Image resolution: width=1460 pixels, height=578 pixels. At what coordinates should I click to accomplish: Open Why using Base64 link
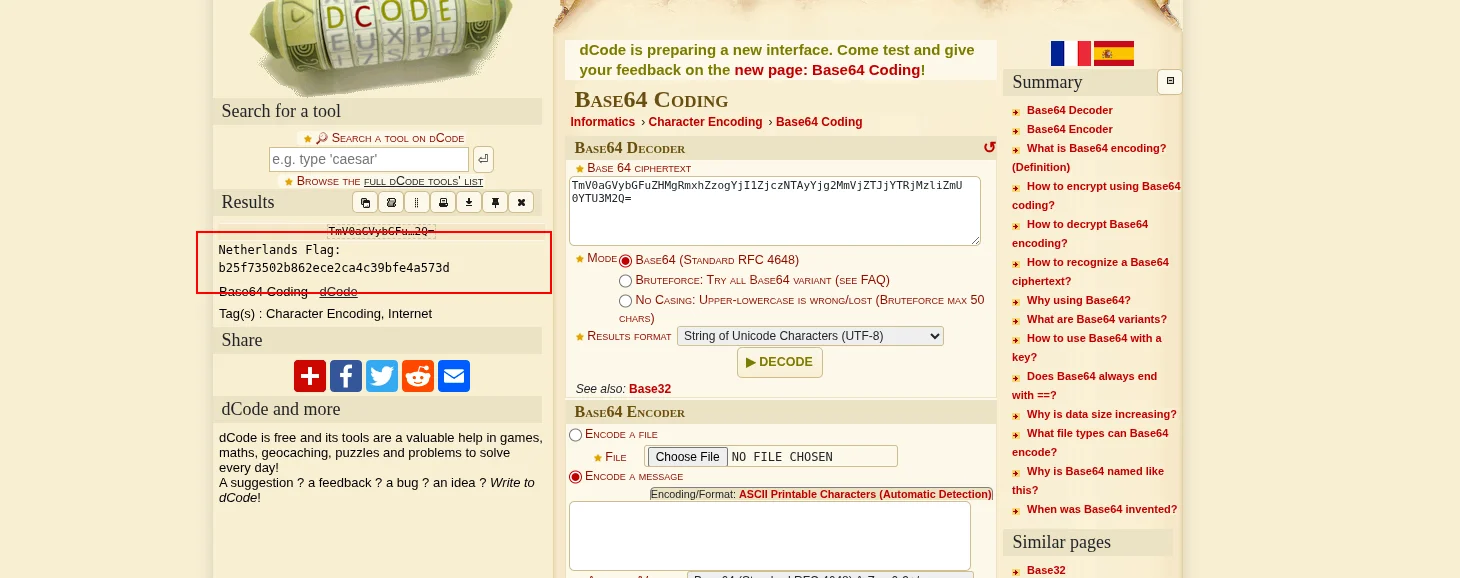[1078, 300]
